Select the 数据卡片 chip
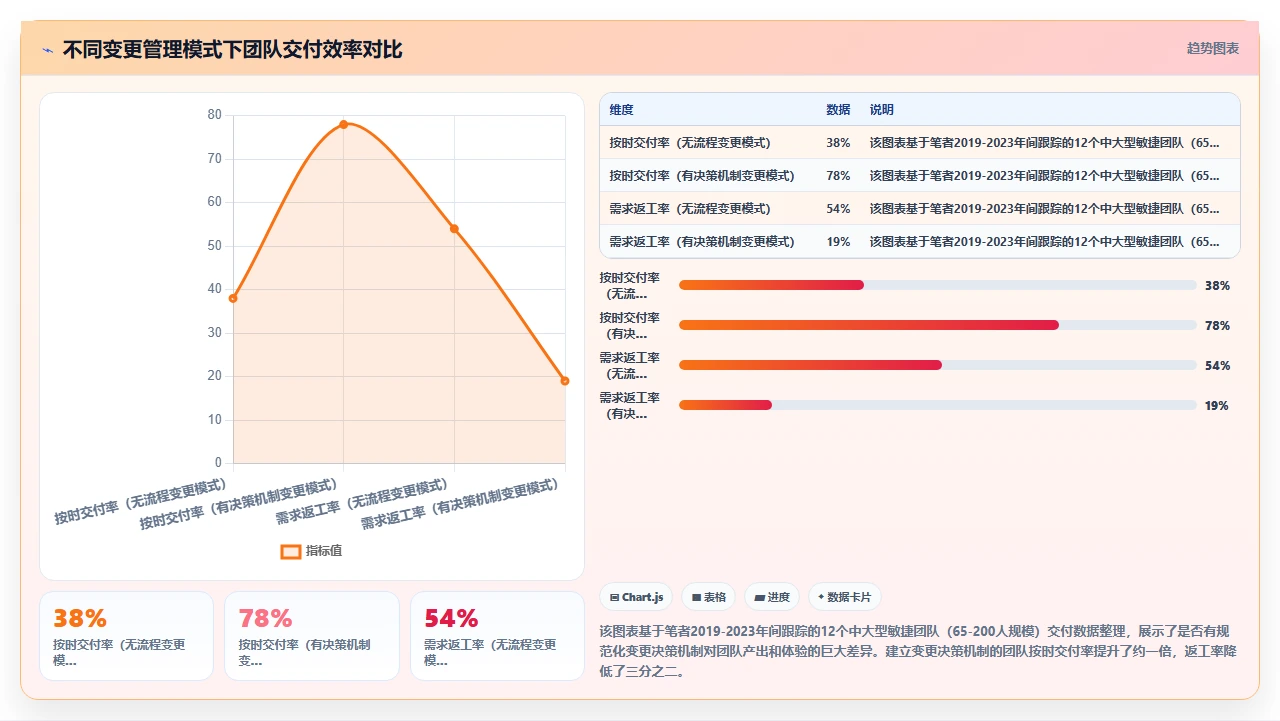 [845, 597]
